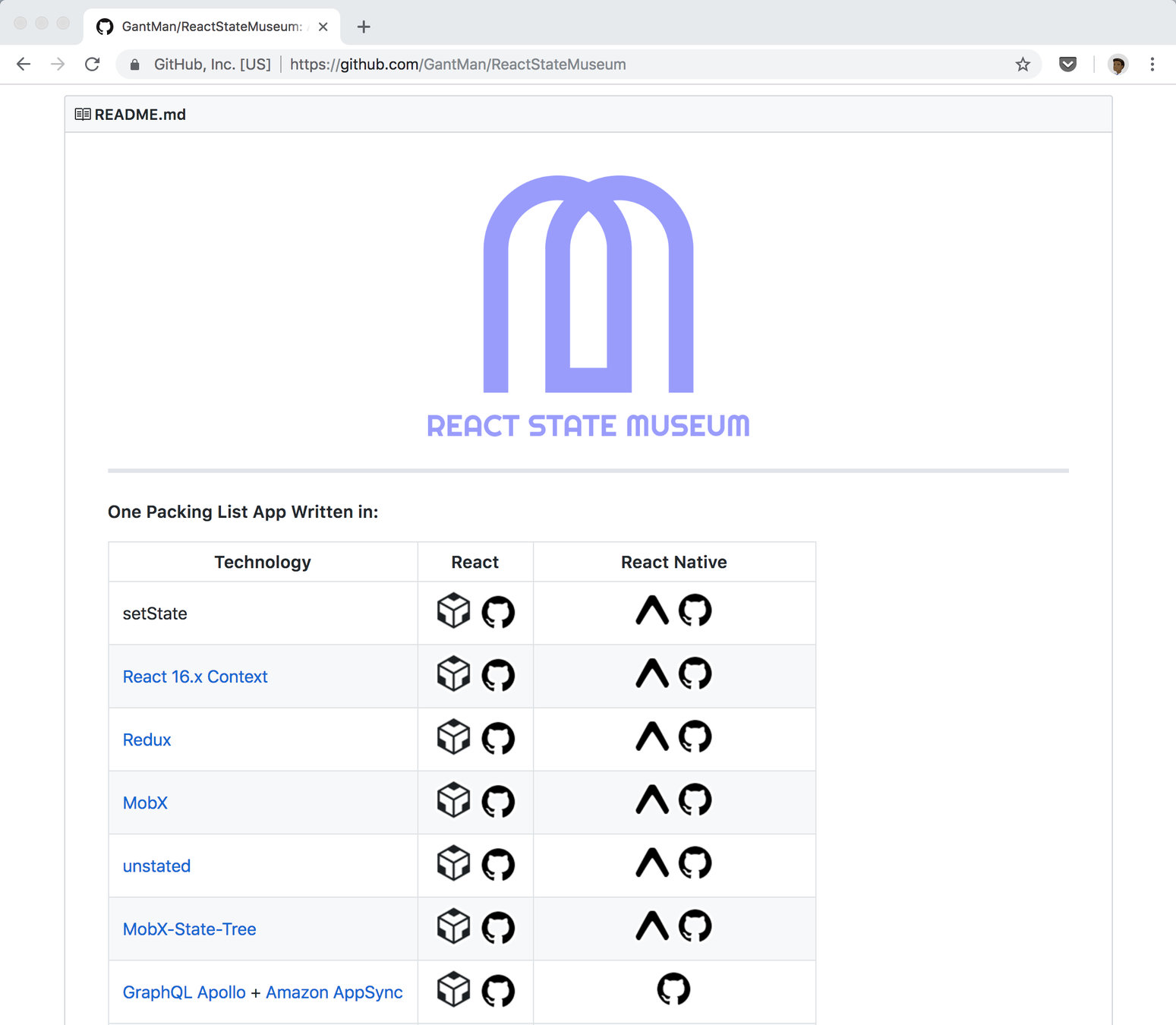
Task: Go forward in browser history
Action: (x=58, y=65)
